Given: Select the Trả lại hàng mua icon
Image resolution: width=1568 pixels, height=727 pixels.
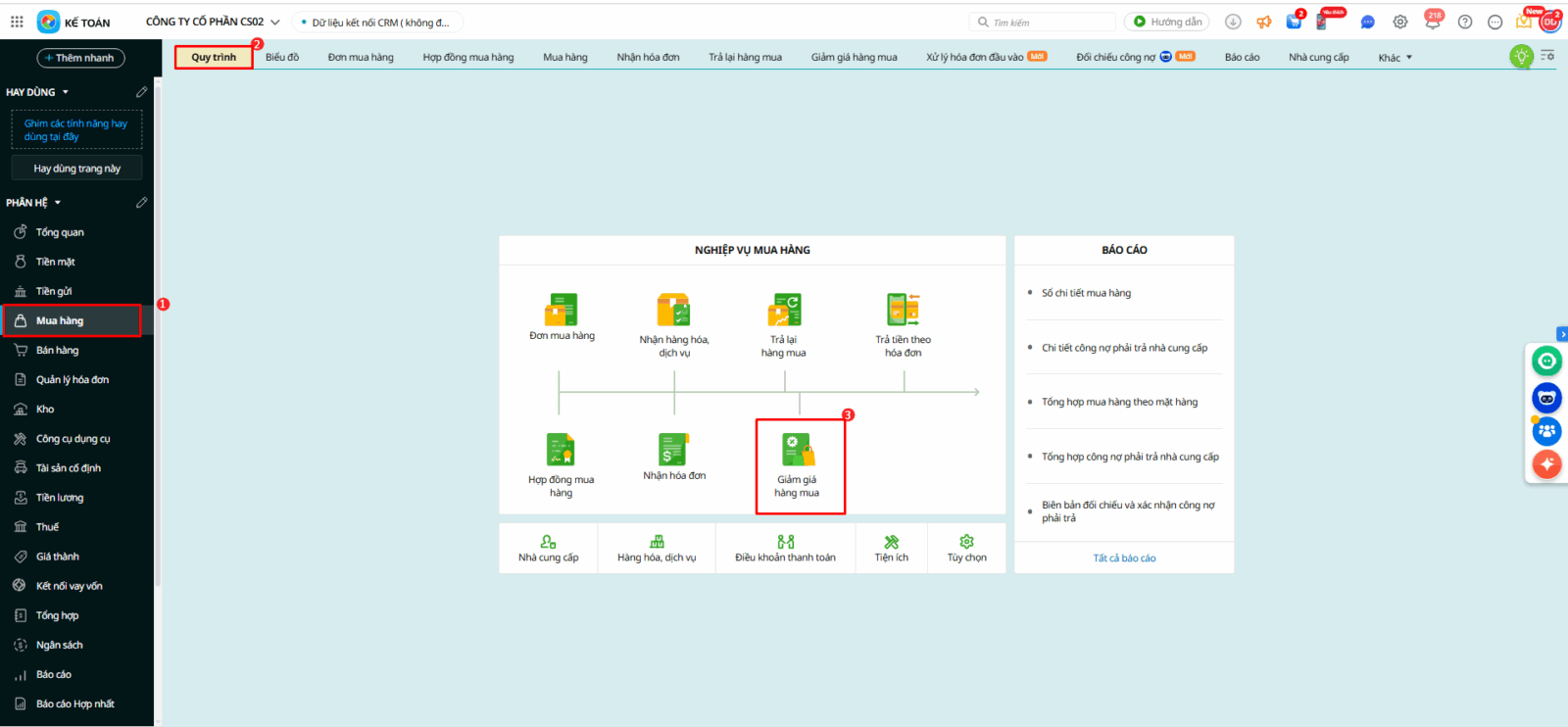Looking at the screenshot, I should click(784, 310).
